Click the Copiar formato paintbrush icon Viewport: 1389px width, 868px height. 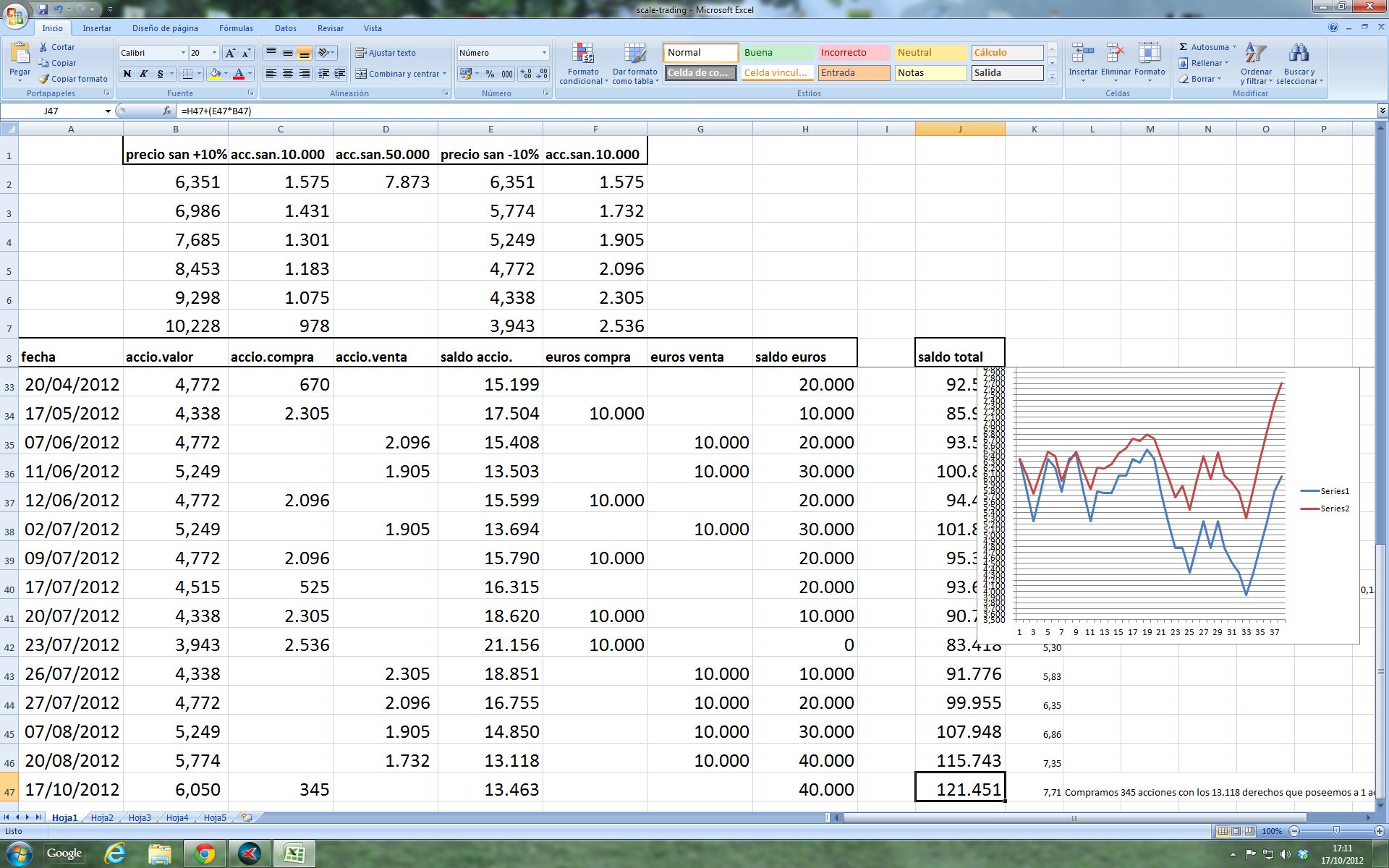[44, 79]
